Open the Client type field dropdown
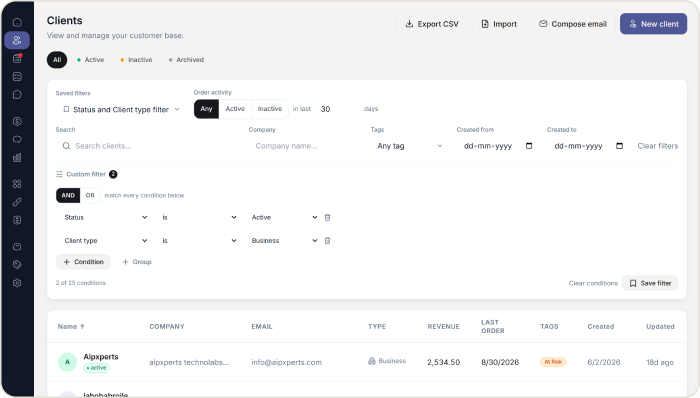The image size is (700, 398). (106, 240)
